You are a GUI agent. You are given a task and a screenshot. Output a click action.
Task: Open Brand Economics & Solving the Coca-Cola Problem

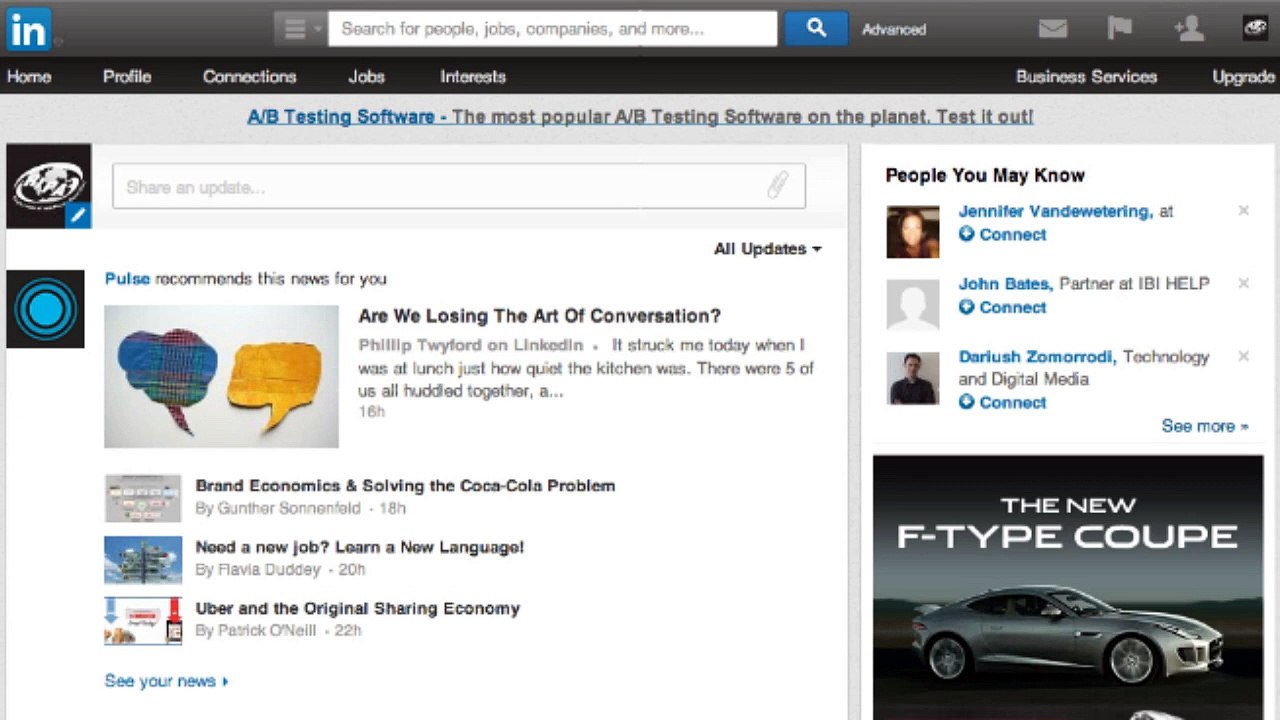tap(405, 486)
